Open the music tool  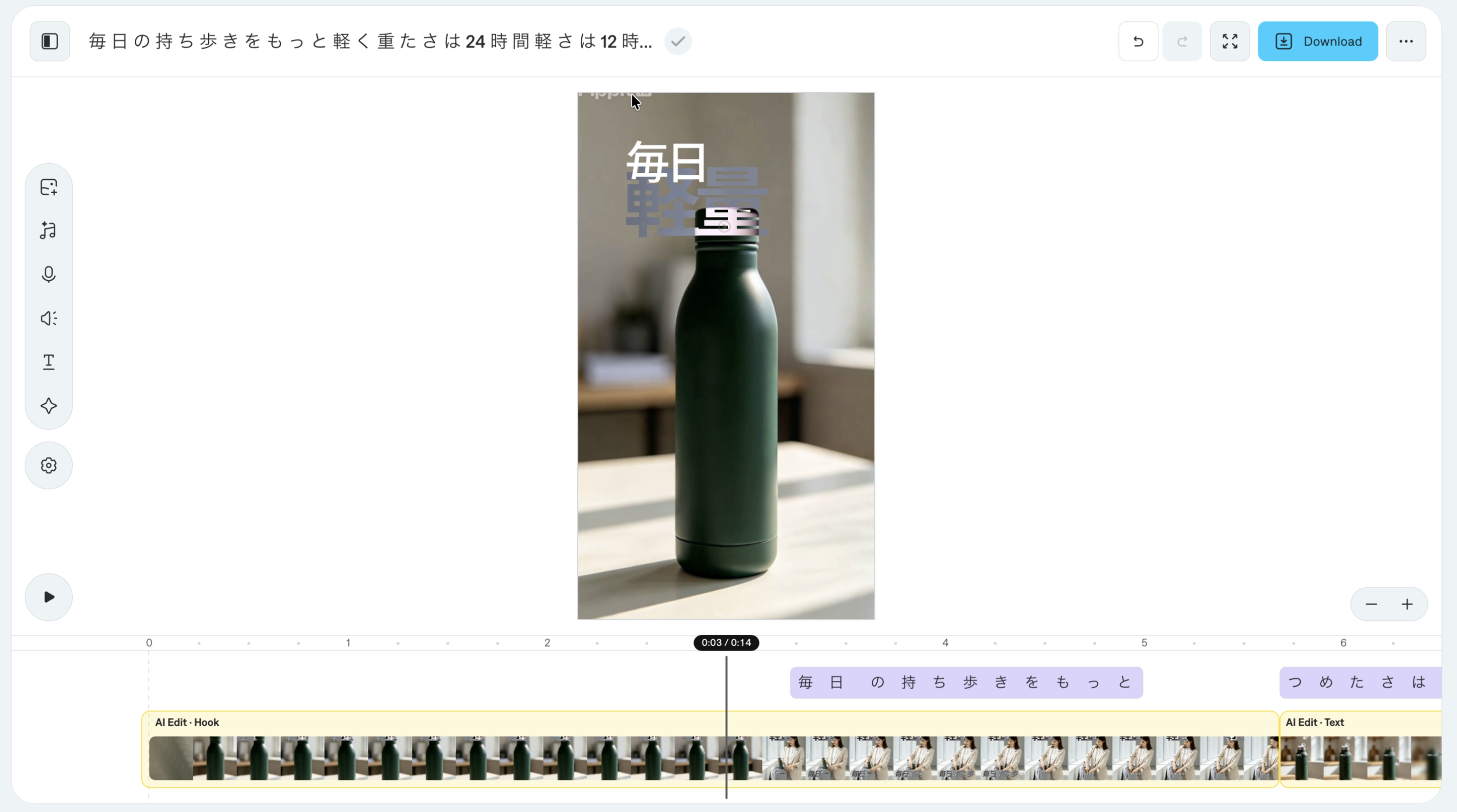[49, 231]
